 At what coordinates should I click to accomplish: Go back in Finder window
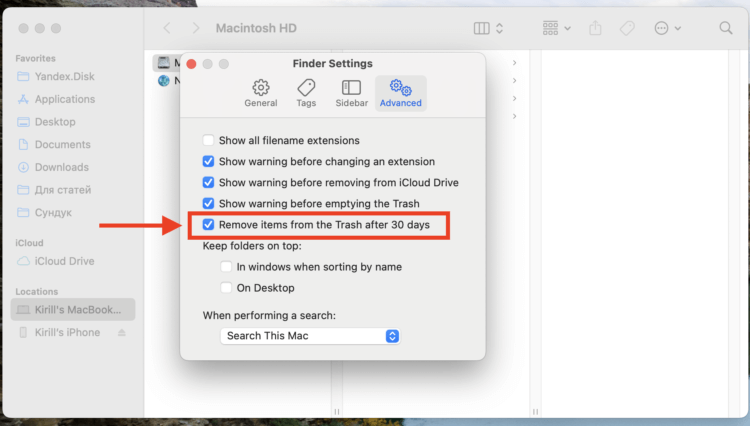point(167,28)
